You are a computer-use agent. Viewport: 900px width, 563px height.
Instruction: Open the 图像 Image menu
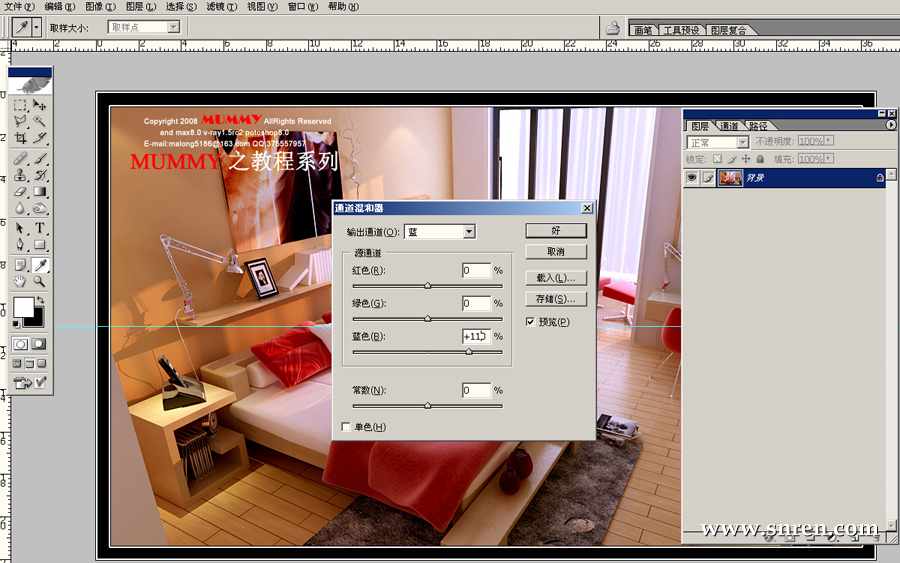[x=100, y=6]
